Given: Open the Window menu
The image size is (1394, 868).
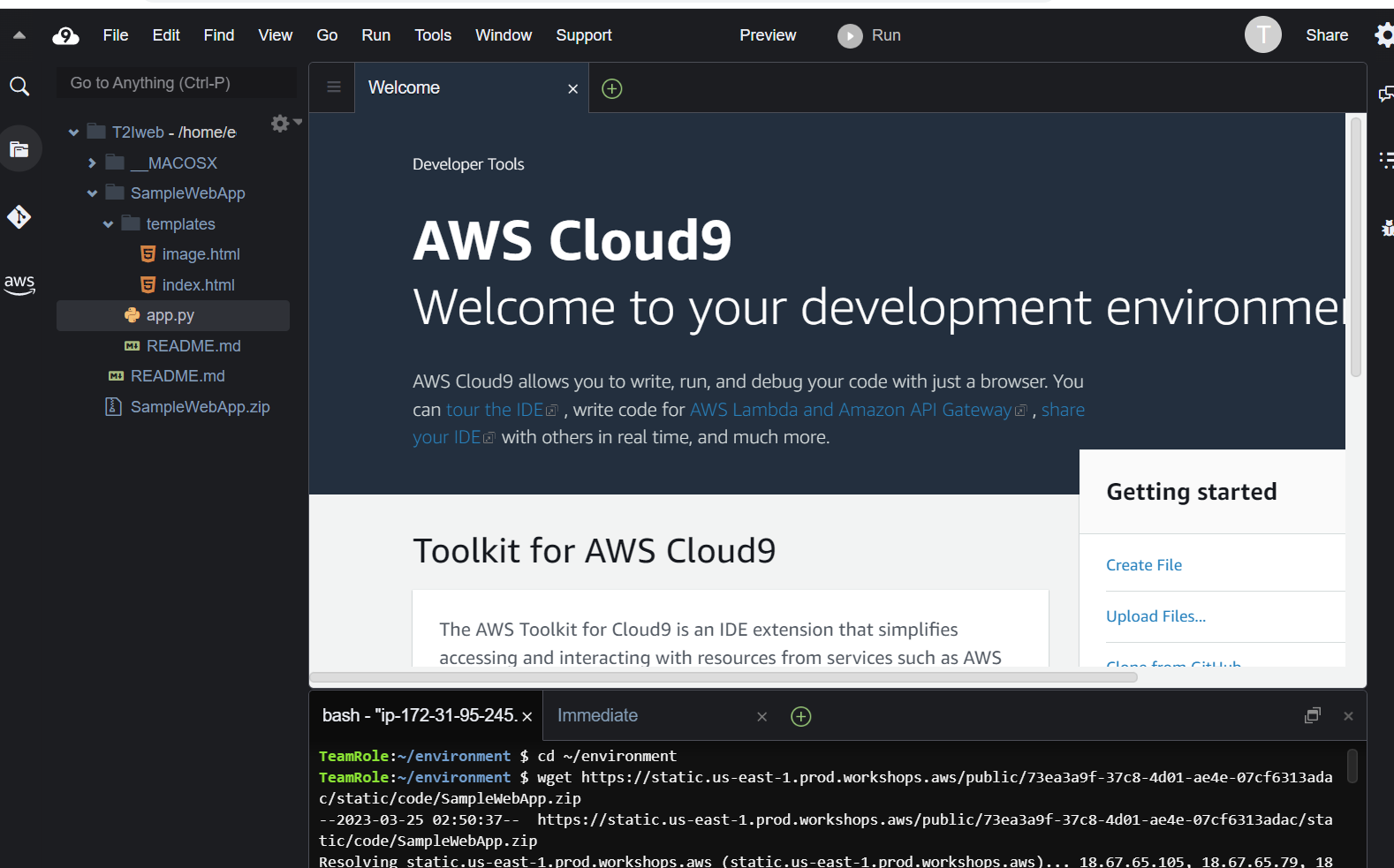Looking at the screenshot, I should click(504, 35).
